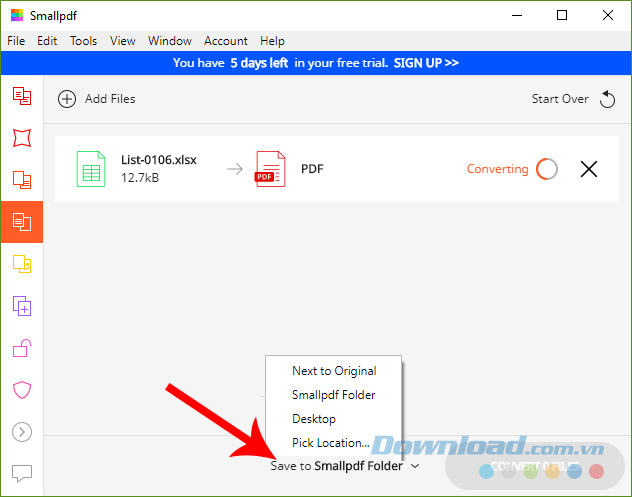
Task: Open the Window menu
Action: coord(170,41)
